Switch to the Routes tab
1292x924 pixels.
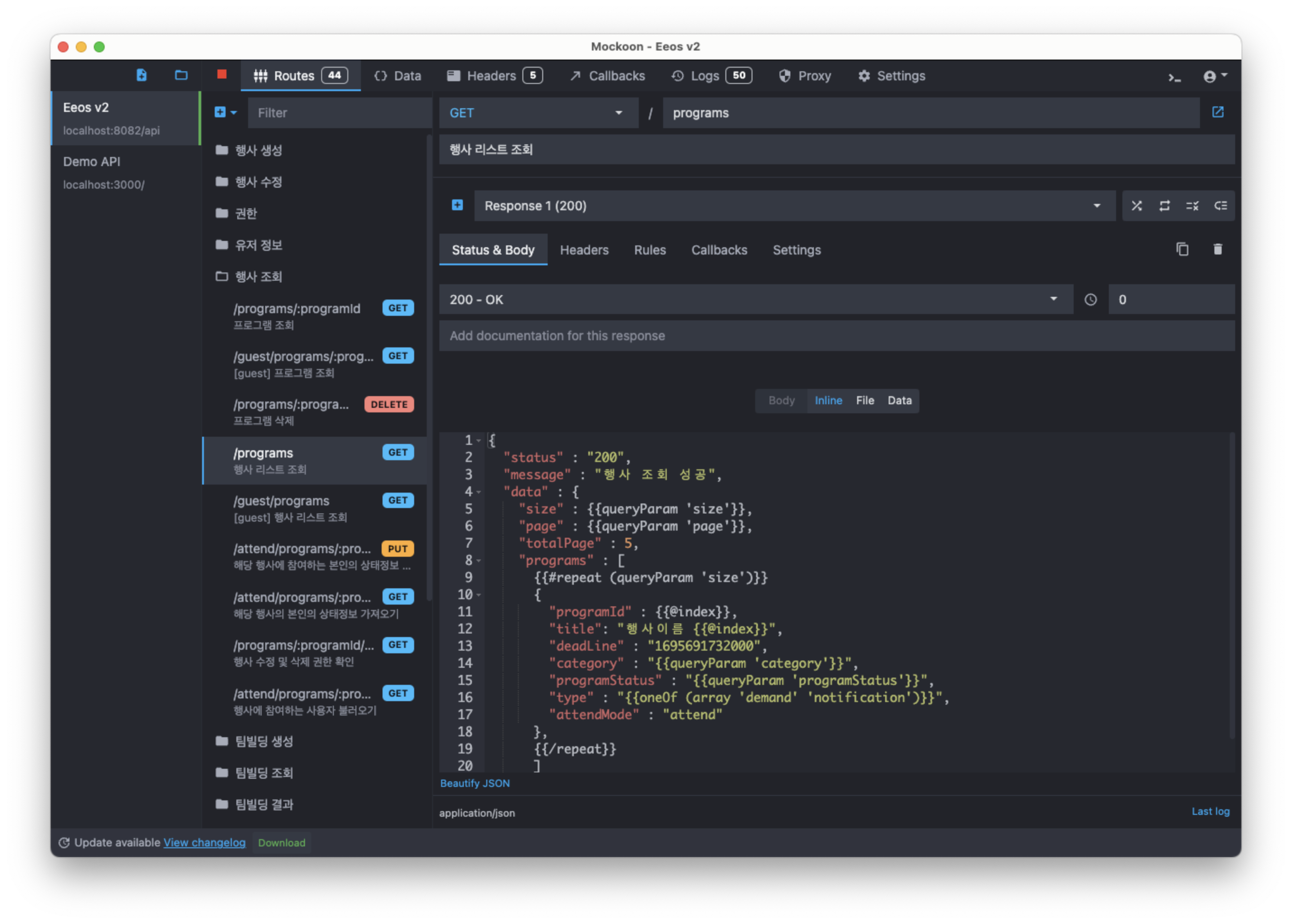[x=300, y=76]
